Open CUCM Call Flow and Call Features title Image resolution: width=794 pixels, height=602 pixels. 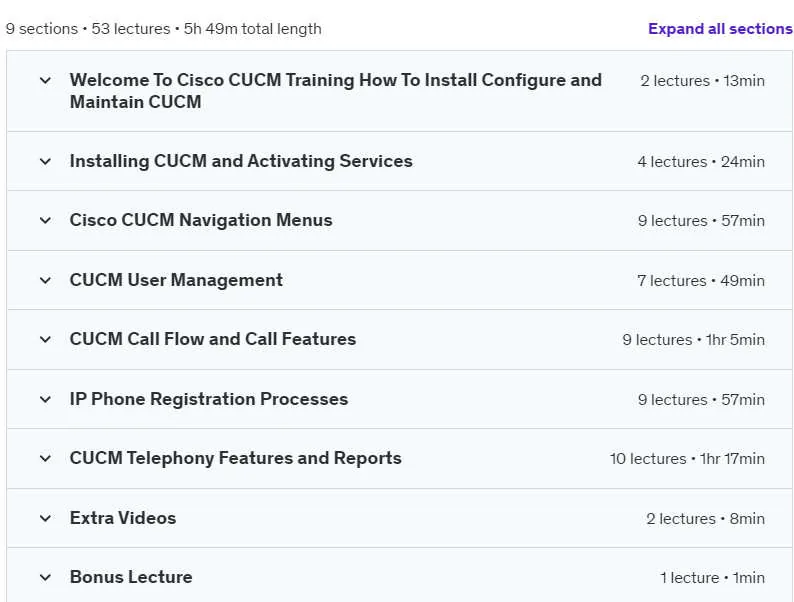coord(213,339)
